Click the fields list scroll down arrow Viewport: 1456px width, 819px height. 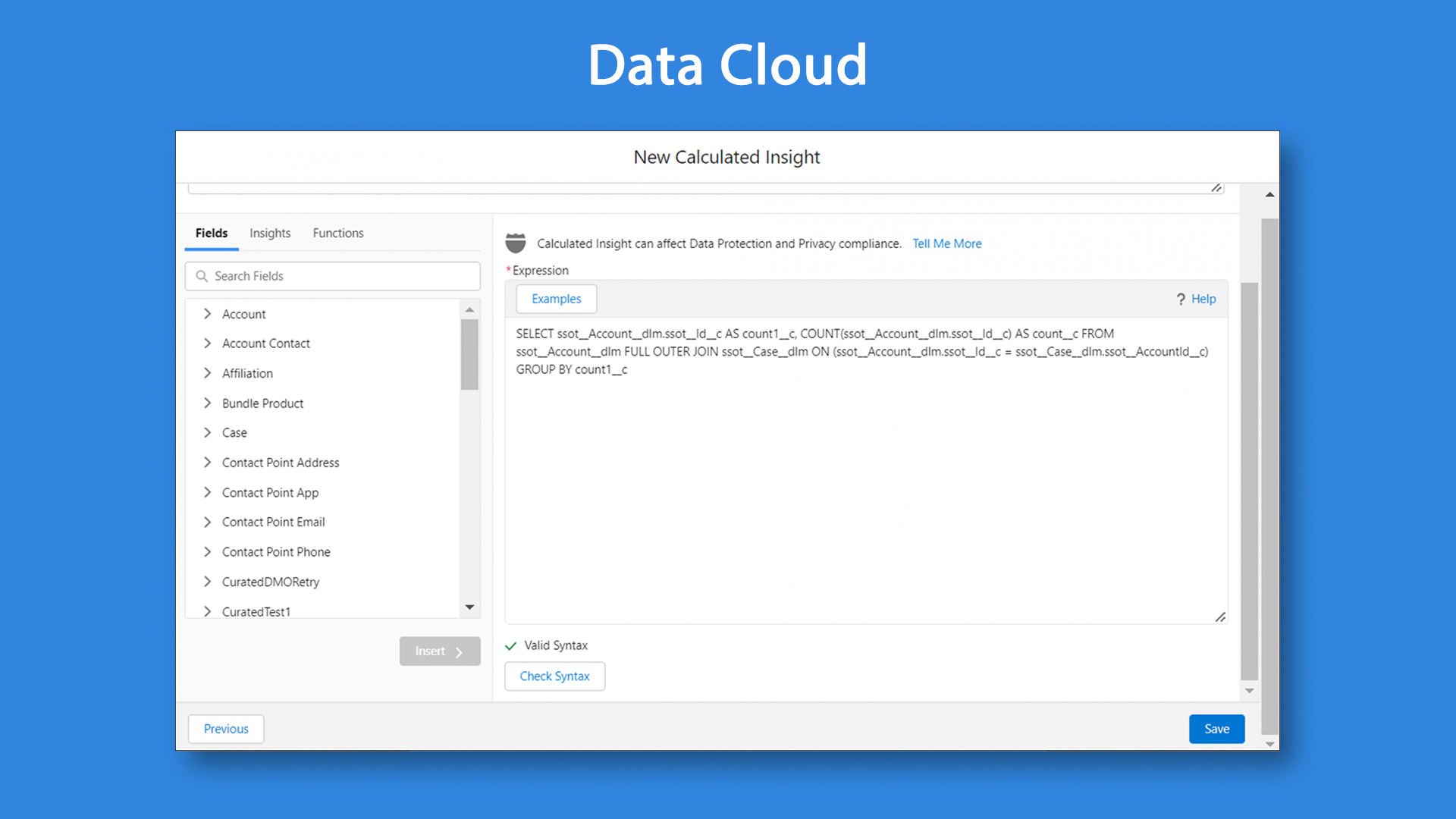pos(469,607)
